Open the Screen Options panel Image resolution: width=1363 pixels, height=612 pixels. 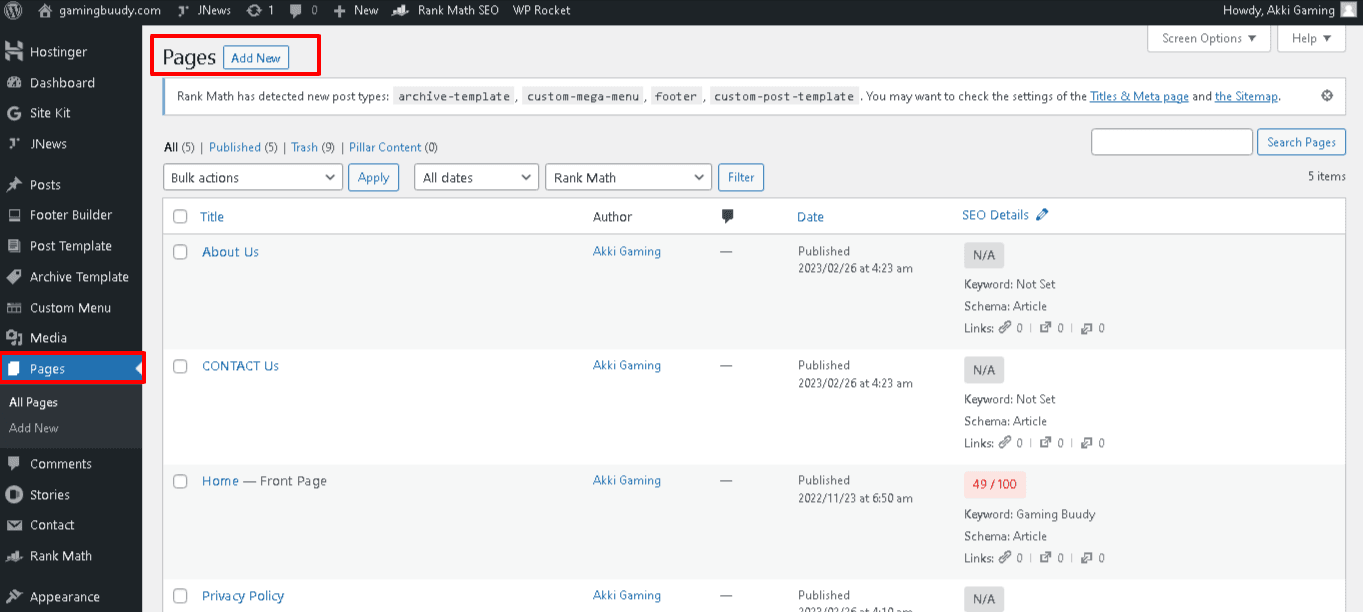point(1208,38)
